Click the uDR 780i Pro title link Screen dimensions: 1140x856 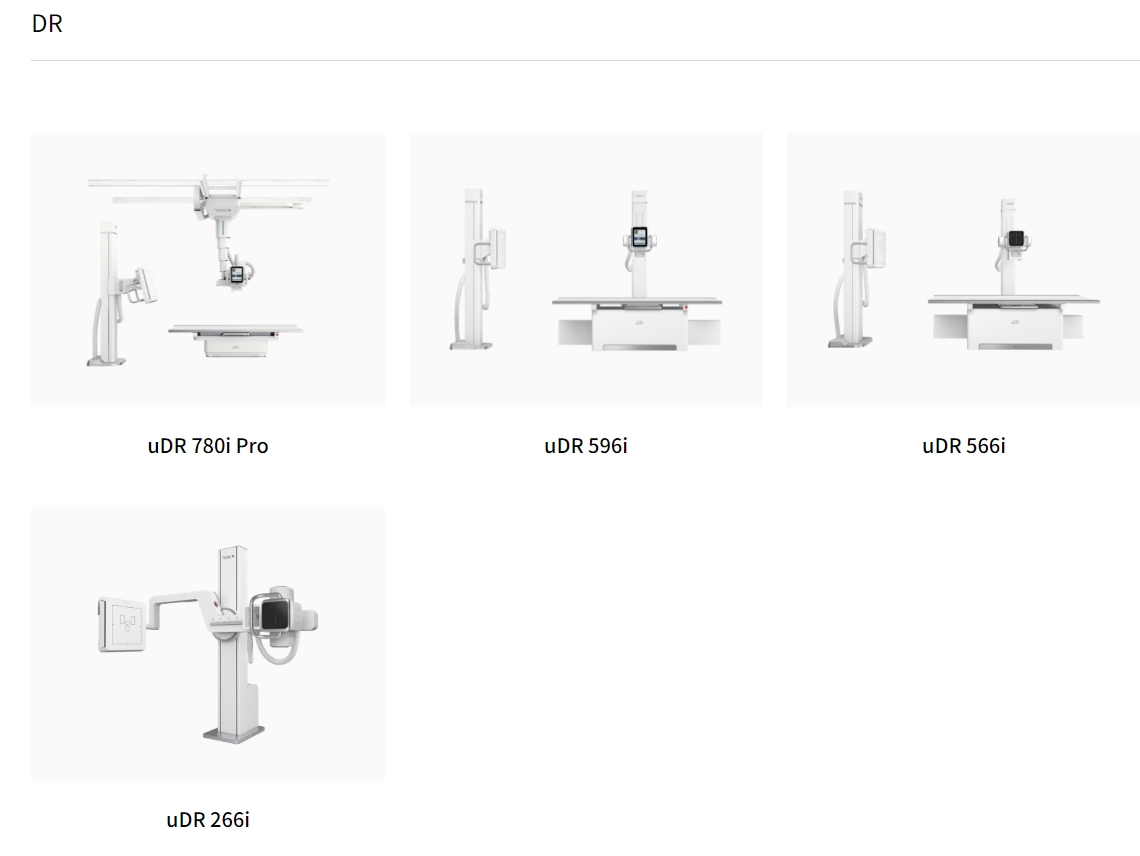[x=208, y=446]
